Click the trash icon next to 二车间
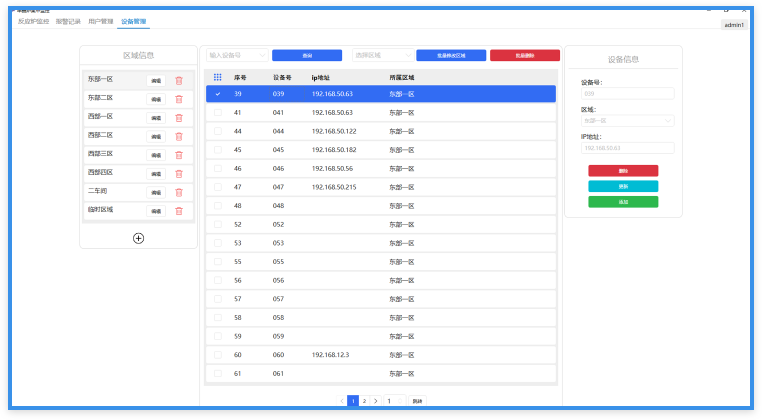 pos(179,192)
